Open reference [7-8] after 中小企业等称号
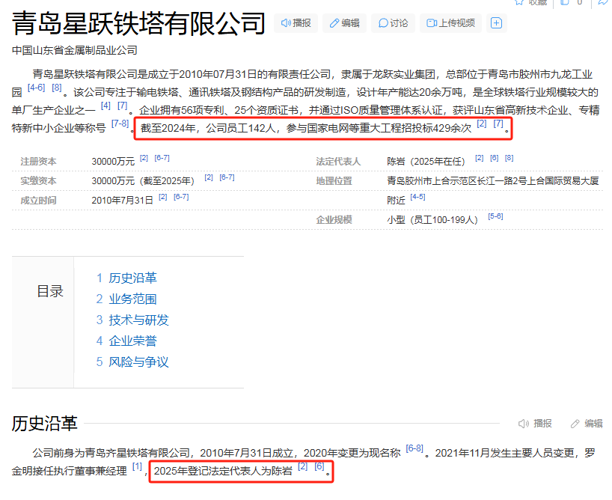 tap(120, 124)
